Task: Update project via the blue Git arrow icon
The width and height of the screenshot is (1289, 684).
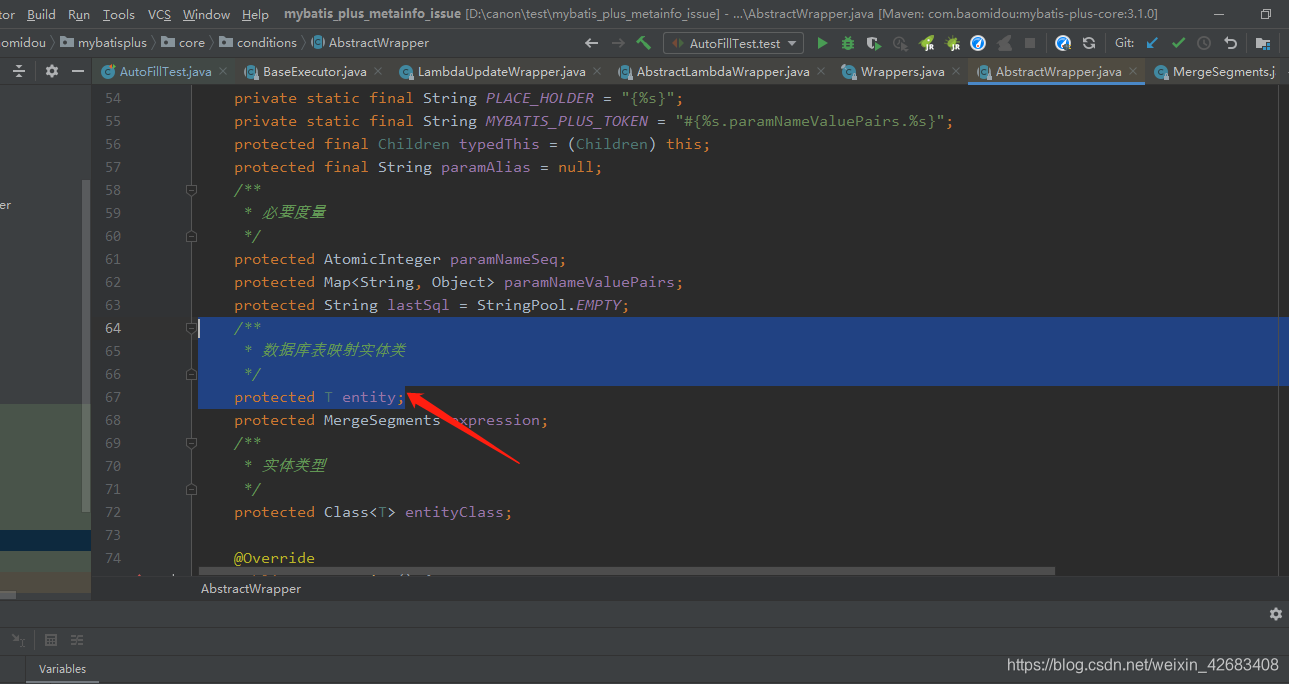Action: coord(1152,43)
